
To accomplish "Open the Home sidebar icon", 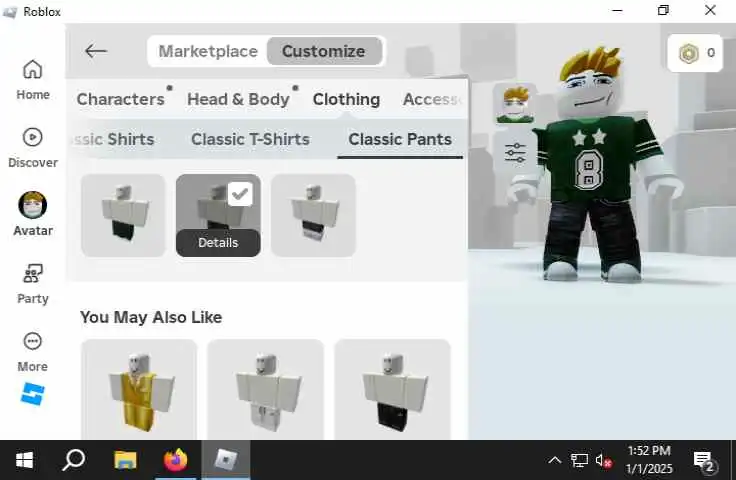I will pyautogui.click(x=32, y=79).
